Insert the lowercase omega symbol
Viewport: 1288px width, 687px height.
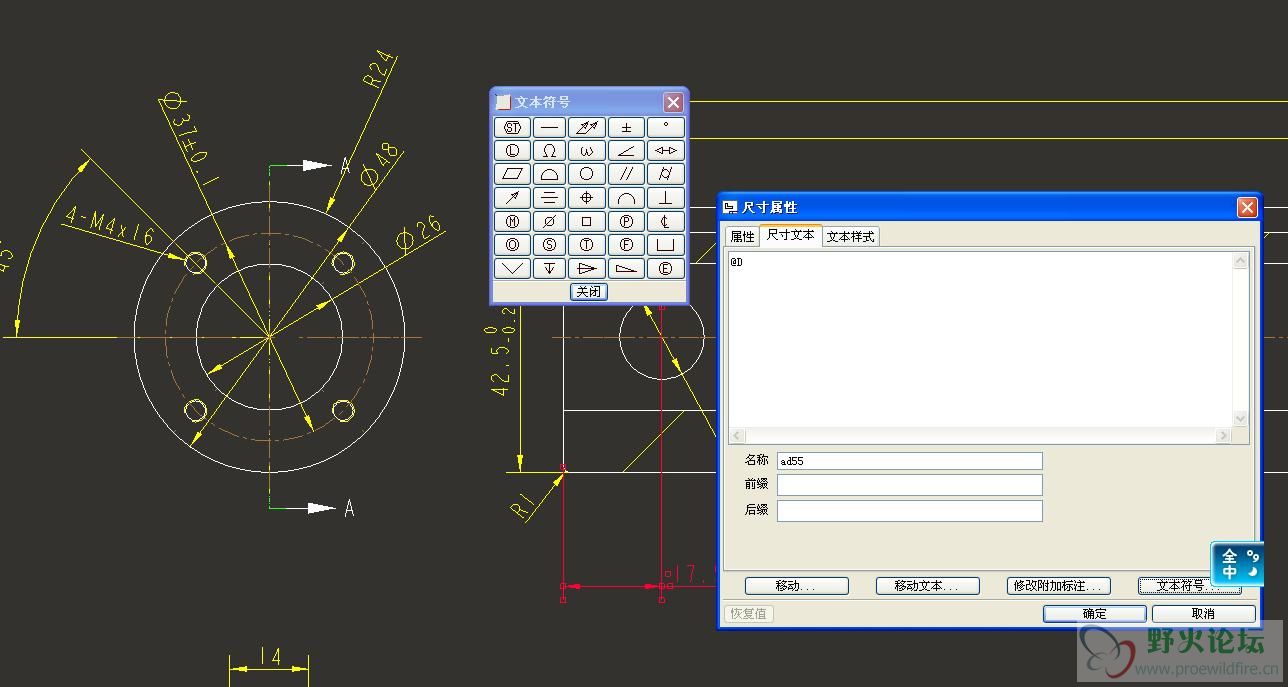(587, 150)
